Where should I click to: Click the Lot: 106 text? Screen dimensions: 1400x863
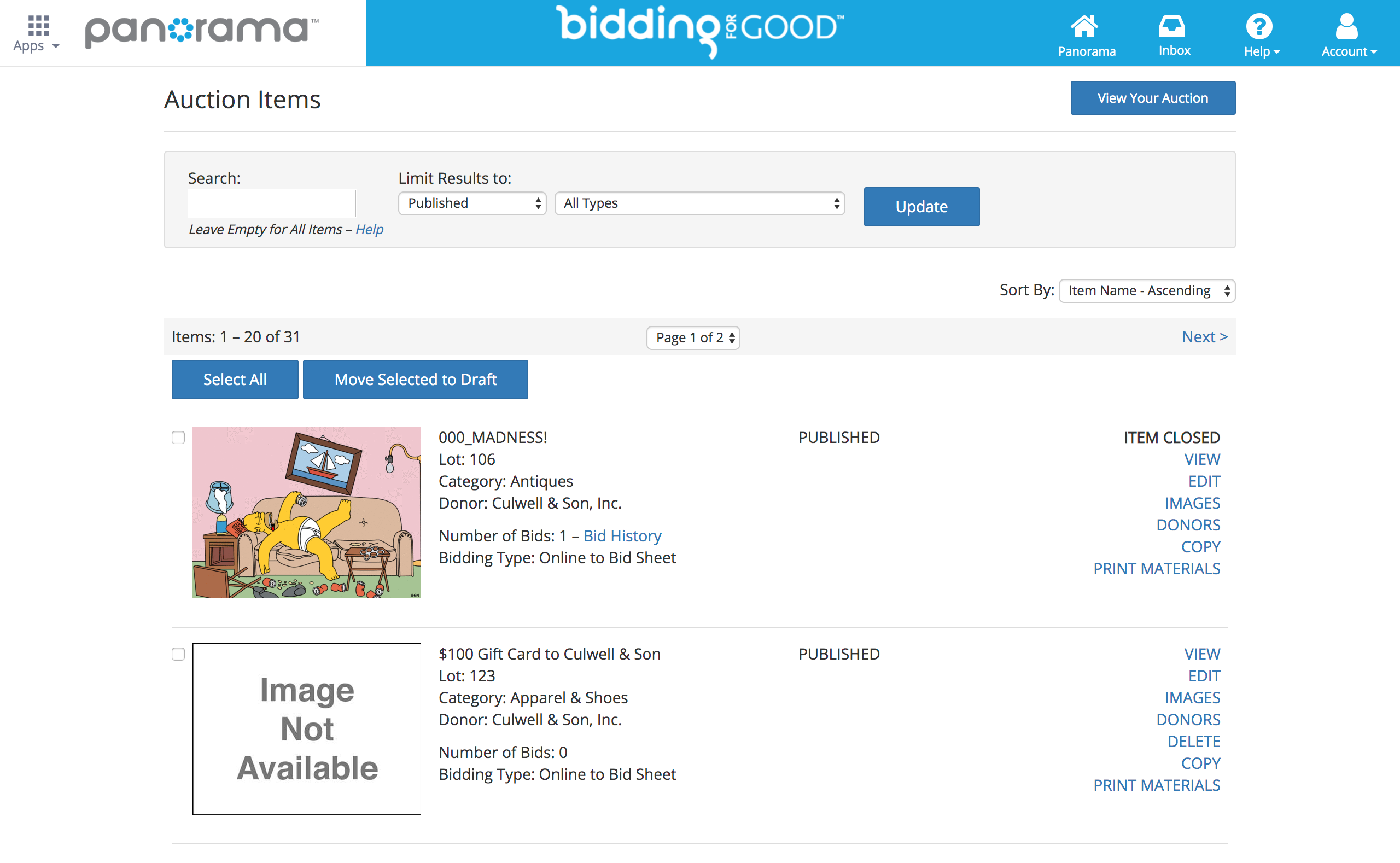467,459
